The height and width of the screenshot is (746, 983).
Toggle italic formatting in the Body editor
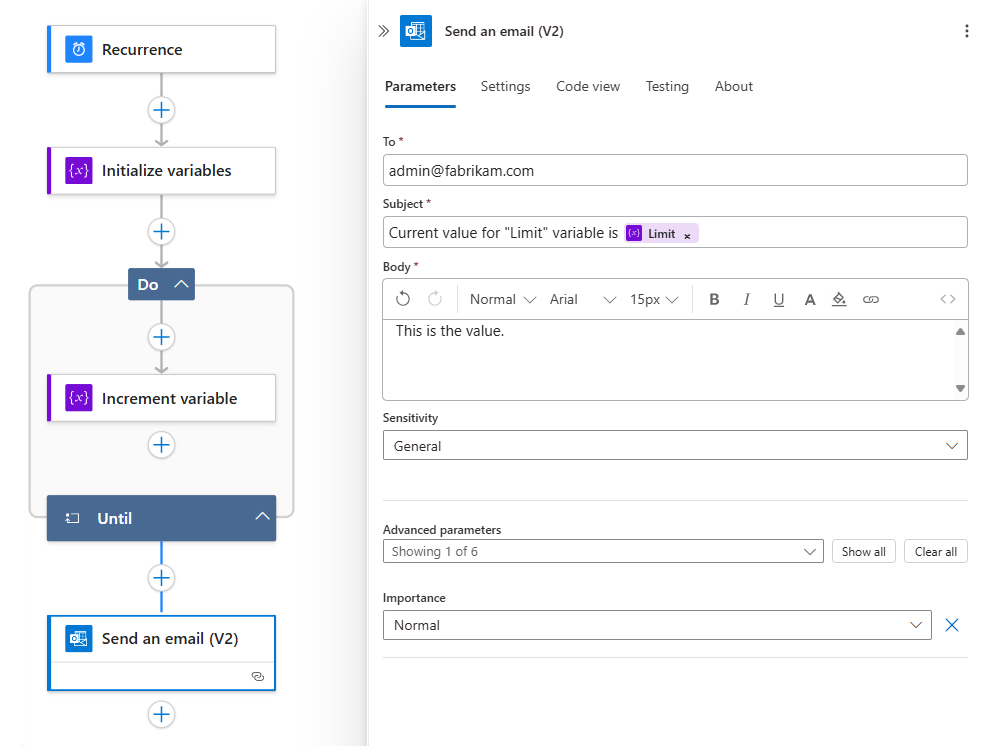click(x=746, y=299)
